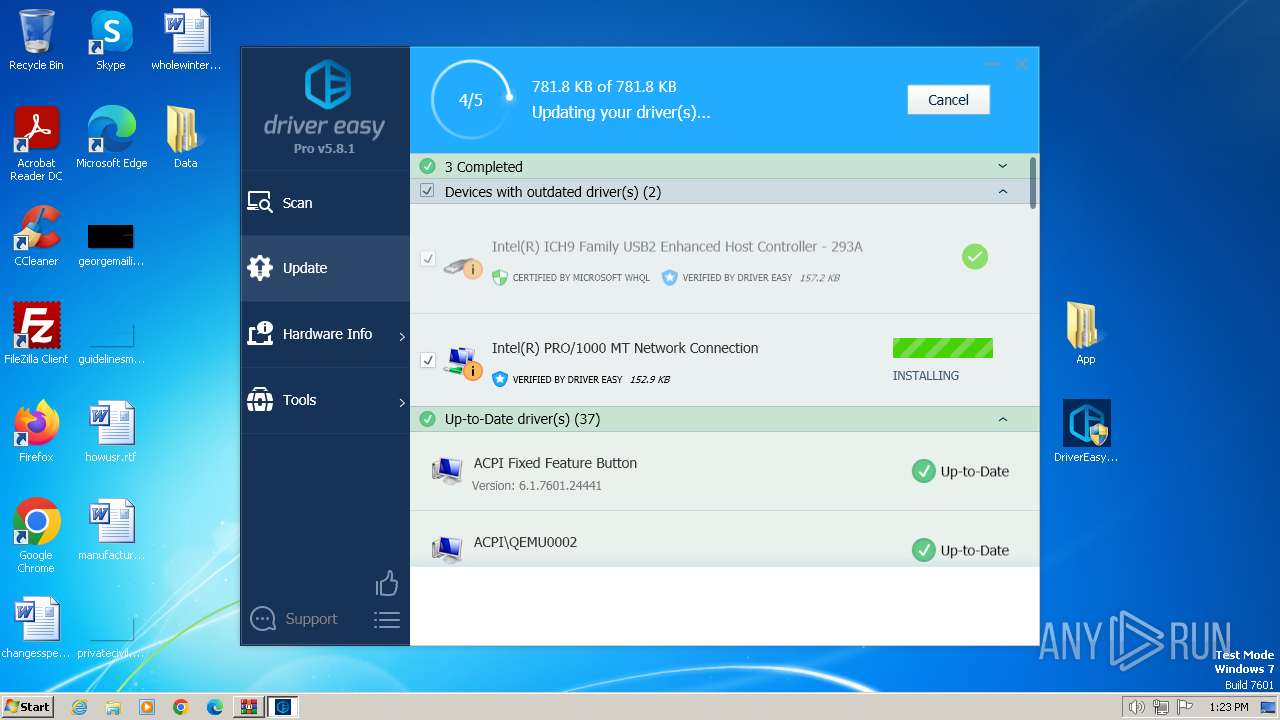Open the wholewinter document on the desktop
Viewport: 1280px width, 720px height.
tap(186, 40)
